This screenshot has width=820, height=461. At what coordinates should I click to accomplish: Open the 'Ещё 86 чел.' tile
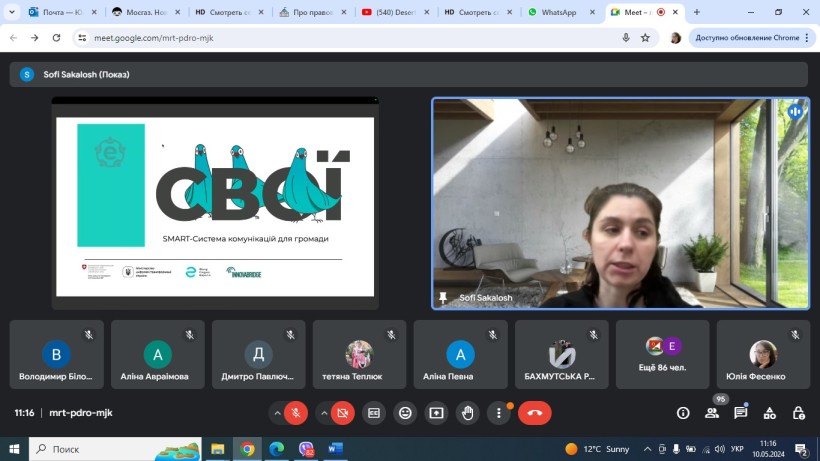tap(663, 354)
